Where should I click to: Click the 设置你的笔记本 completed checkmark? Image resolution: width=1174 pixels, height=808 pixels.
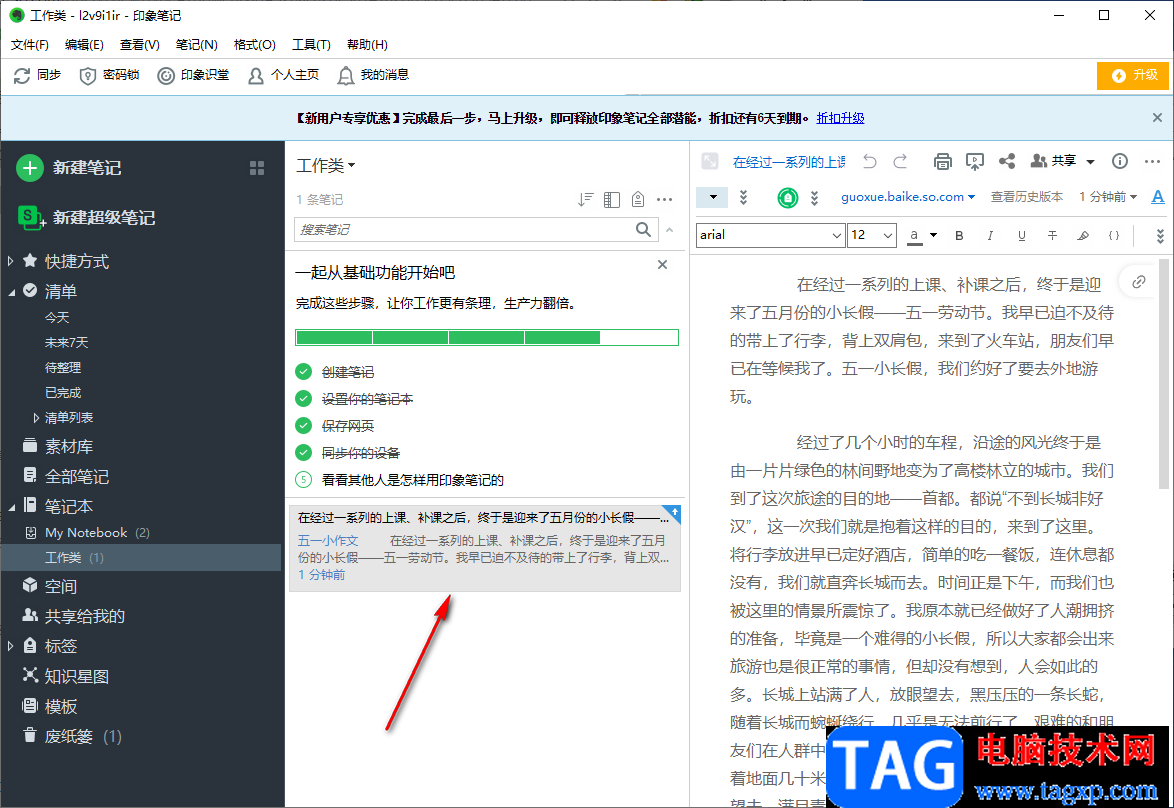(303, 398)
